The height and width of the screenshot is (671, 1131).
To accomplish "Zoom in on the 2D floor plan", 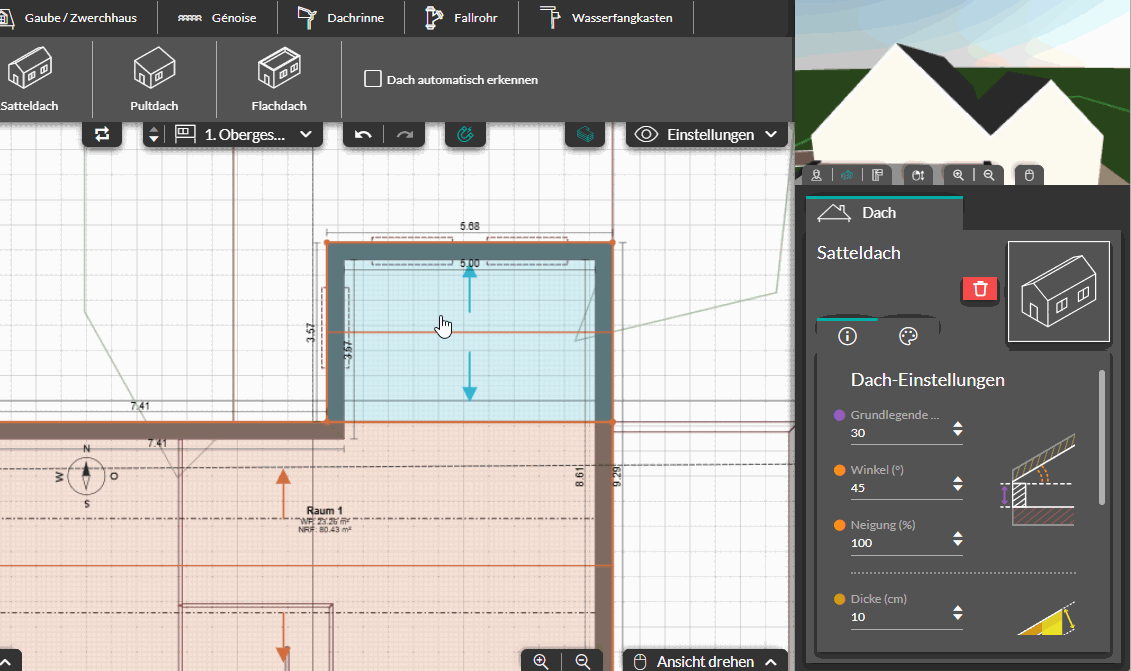I will (x=540, y=661).
